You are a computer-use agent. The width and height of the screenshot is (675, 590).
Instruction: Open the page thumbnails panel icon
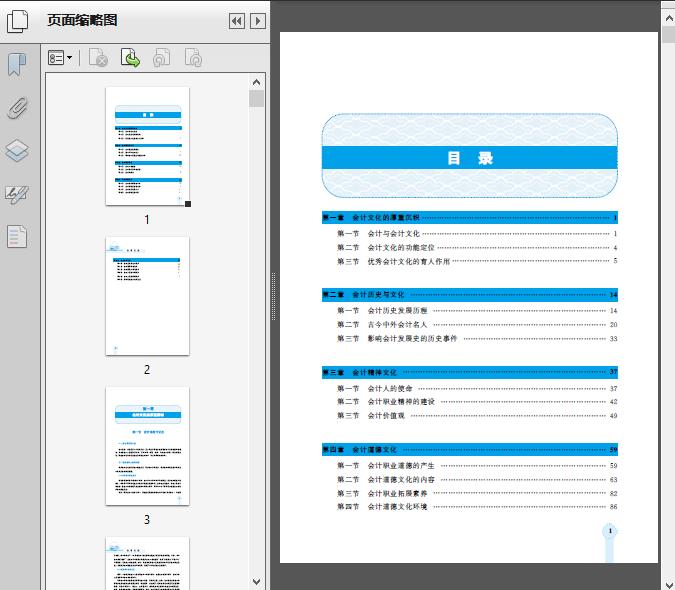(x=19, y=21)
